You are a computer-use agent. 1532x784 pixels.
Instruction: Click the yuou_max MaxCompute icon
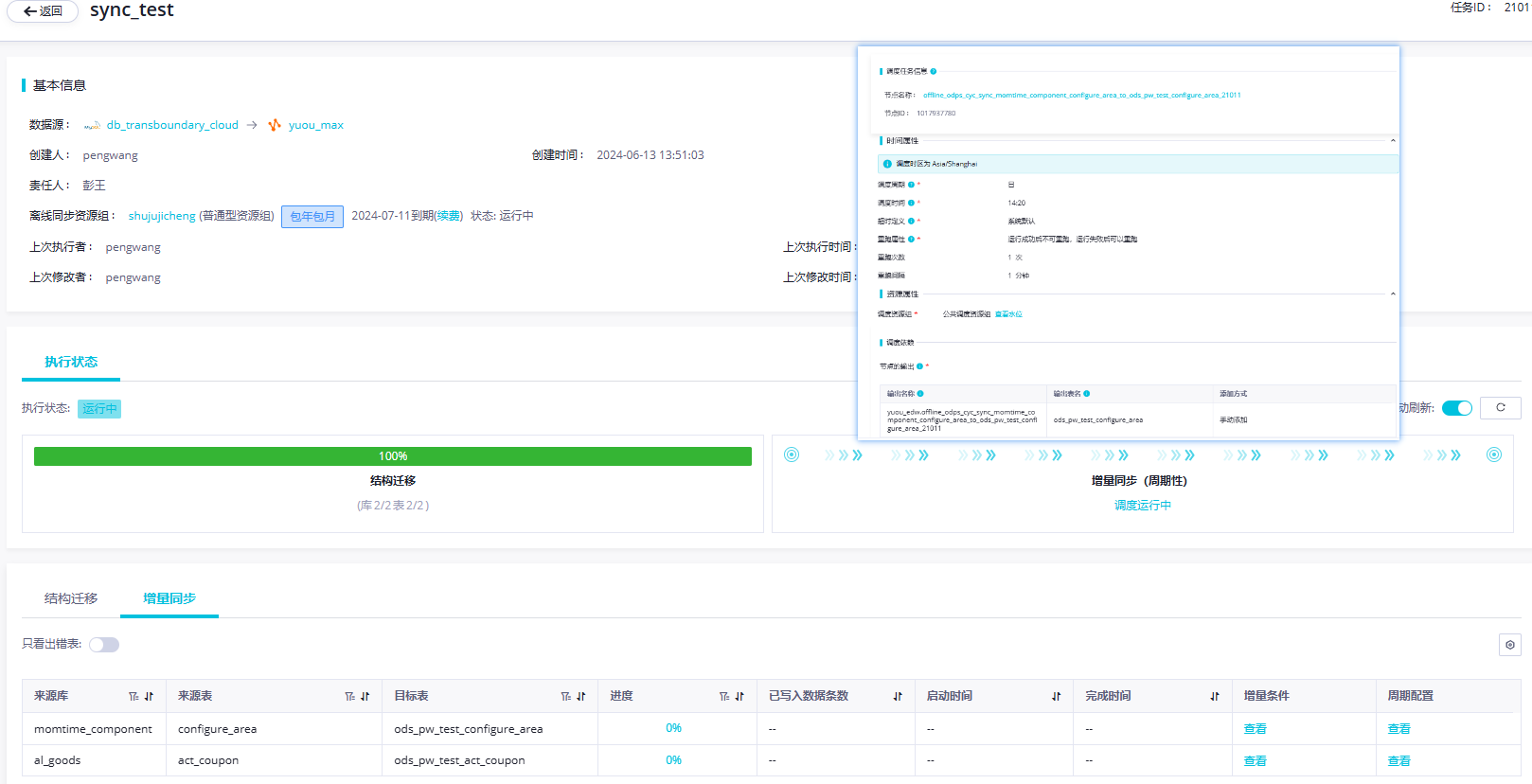(x=275, y=125)
